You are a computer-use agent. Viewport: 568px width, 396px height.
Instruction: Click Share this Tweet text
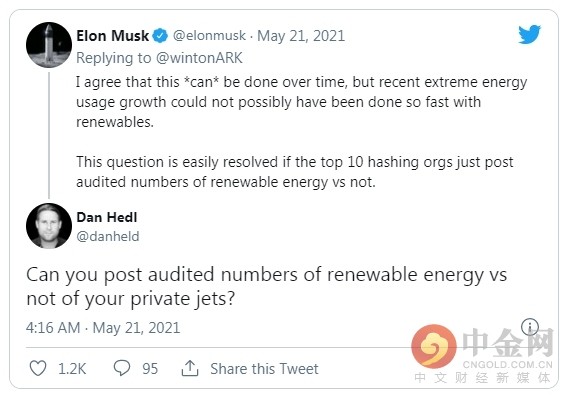(264, 368)
